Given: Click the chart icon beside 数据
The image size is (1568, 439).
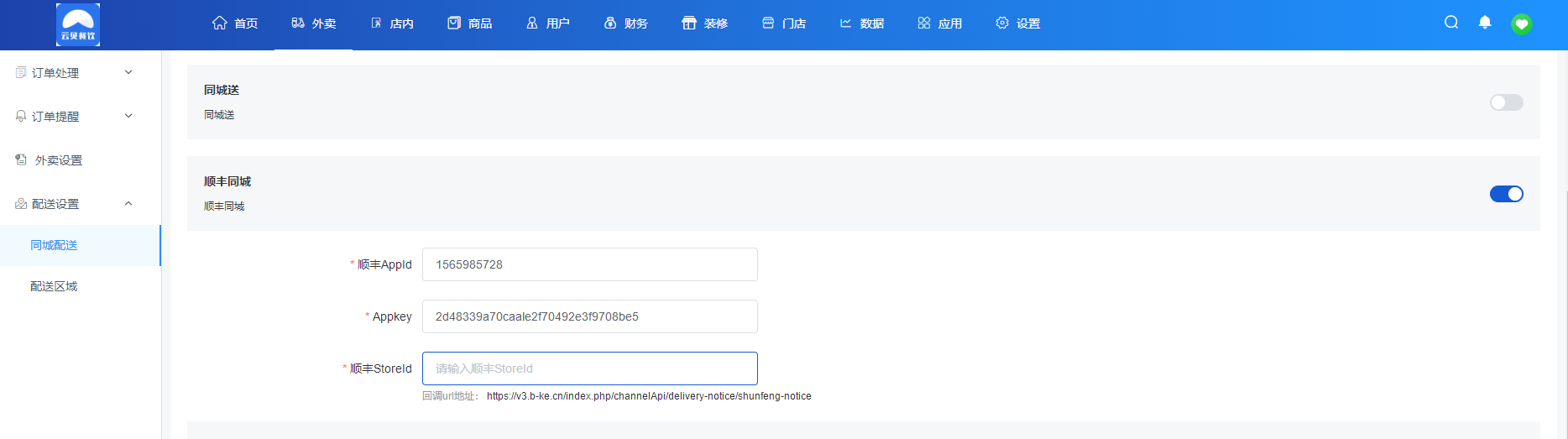Looking at the screenshot, I should 846,23.
